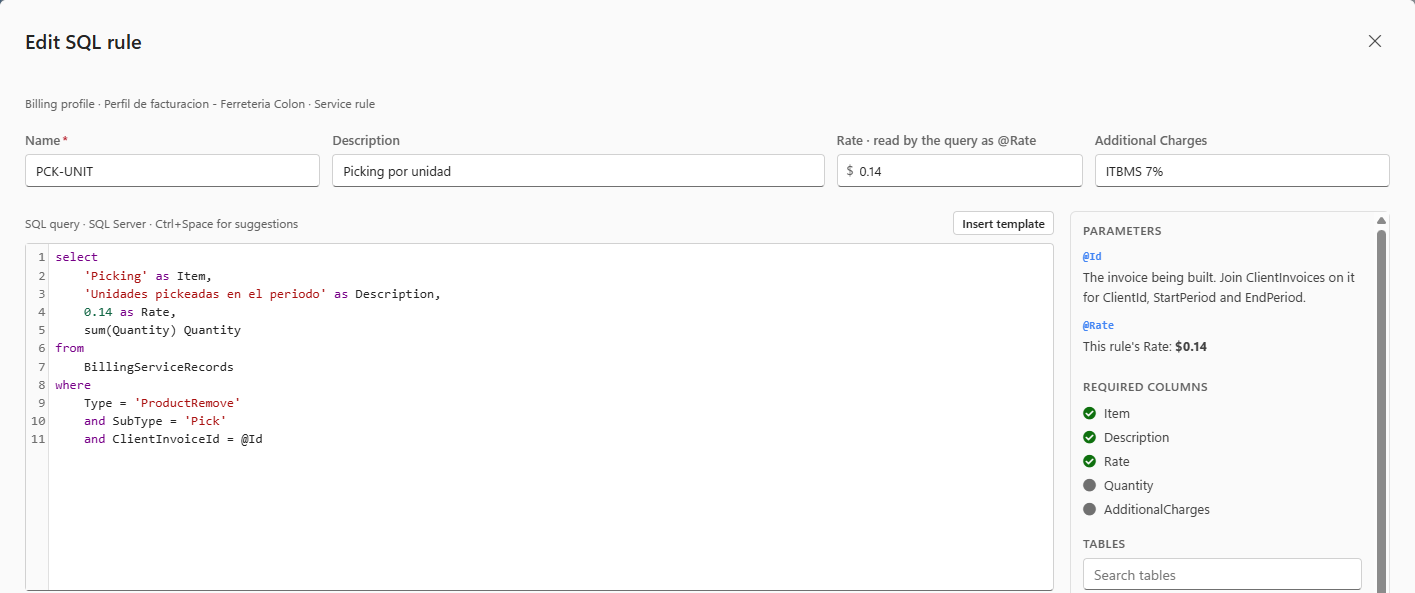Click the 'where' keyword on line 8
Viewport: 1415px width, 593px height.
tap(73, 385)
